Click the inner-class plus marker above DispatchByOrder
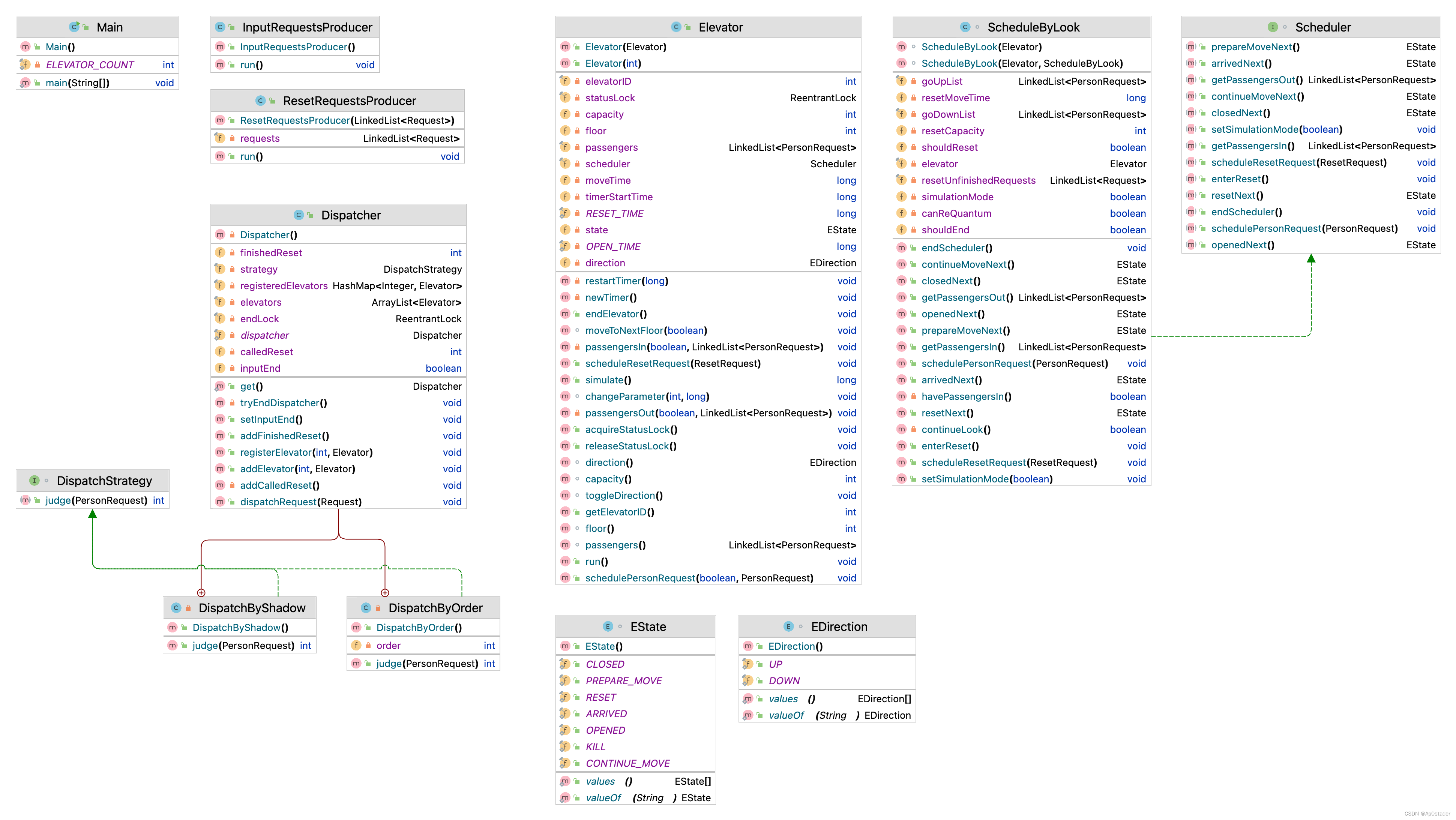The image size is (1456, 820). pyautogui.click(x=385, y=593)
